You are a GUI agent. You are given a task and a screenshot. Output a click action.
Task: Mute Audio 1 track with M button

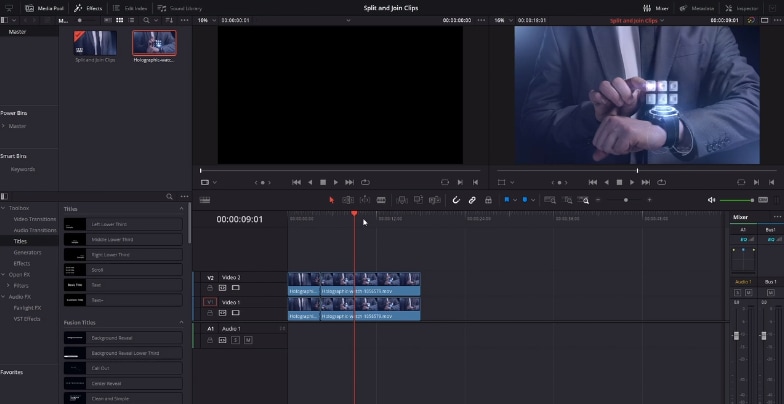[248, 340]
